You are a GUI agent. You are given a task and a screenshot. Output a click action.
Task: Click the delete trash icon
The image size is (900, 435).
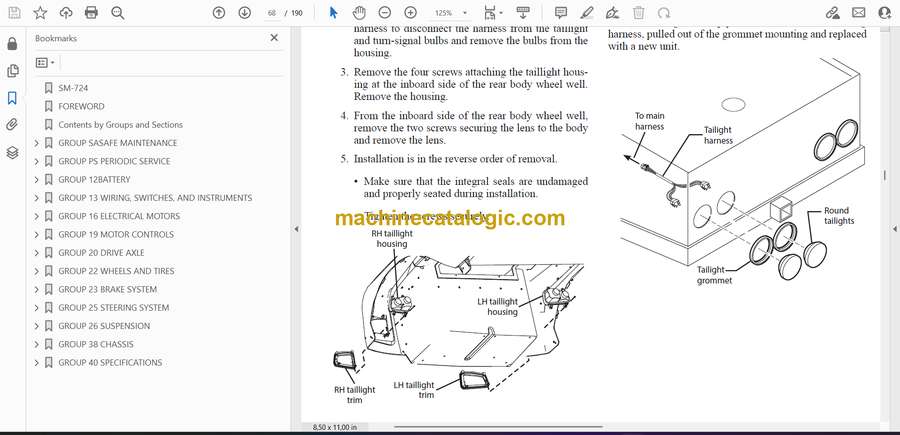638,13
